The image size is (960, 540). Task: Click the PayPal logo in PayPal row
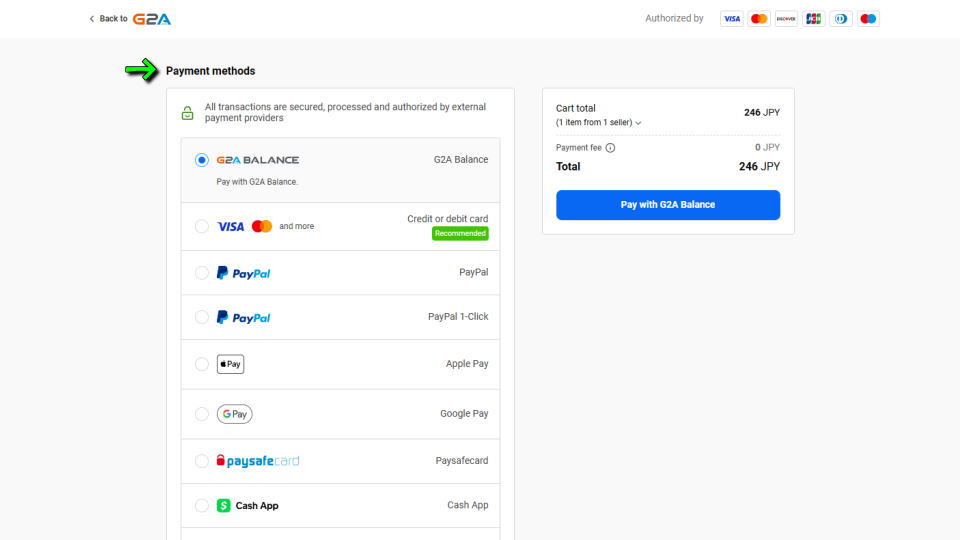[244, 273]
